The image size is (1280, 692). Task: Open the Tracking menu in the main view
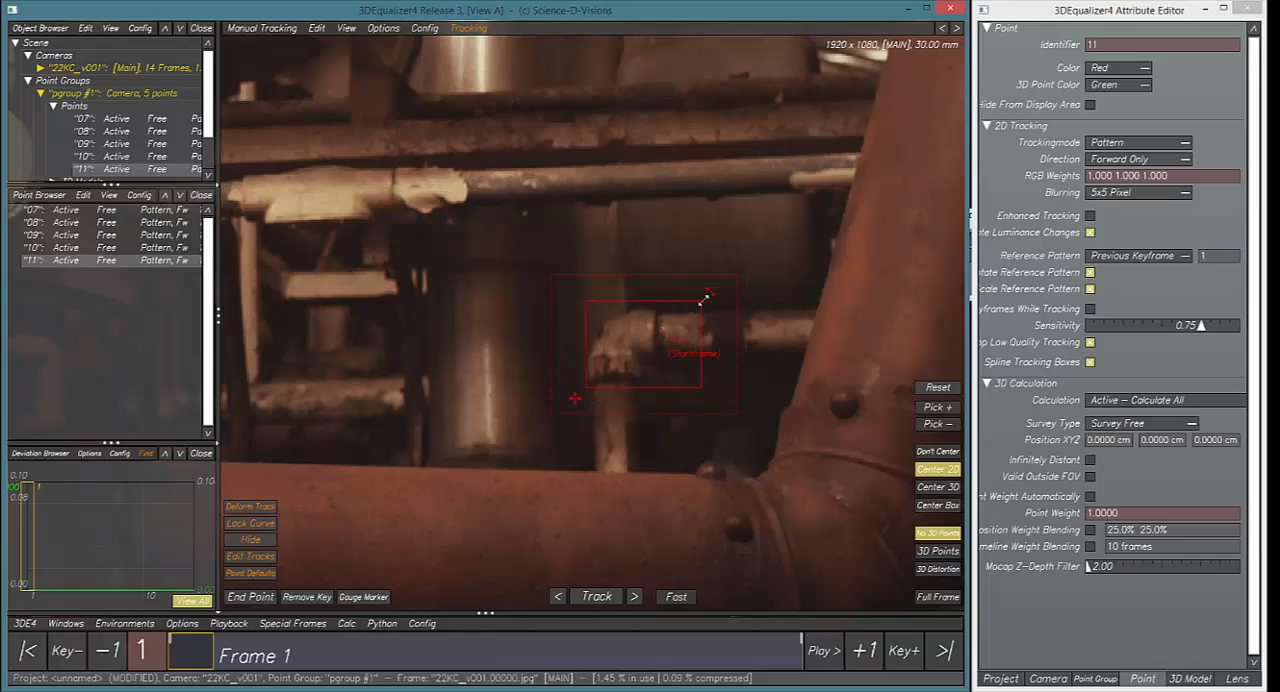click(x=468, y=28)
